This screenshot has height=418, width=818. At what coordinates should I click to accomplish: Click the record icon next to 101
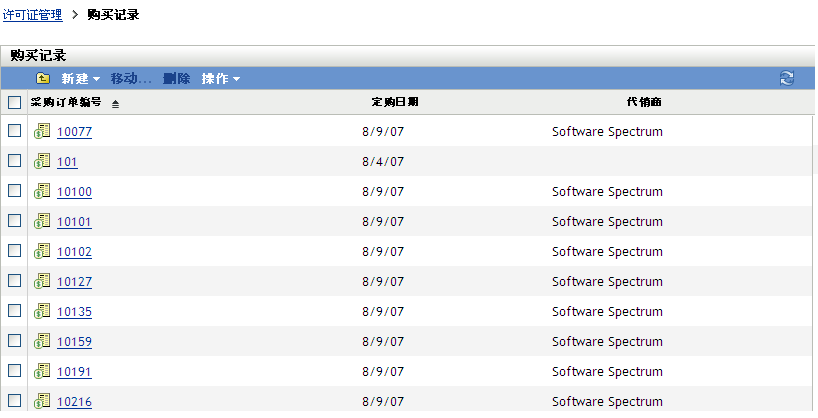point(42,161)
